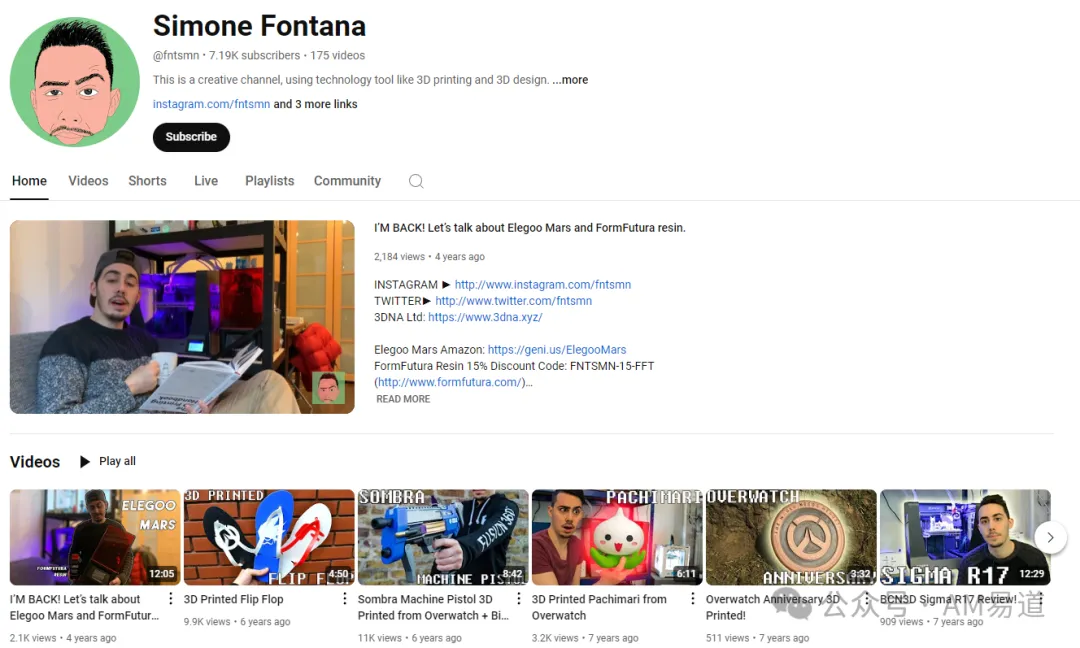Image resolution: width=1080 pixels, height=648 pixels.
Task: Visit the 3dna.xyz link
Action: coord(485,317)
